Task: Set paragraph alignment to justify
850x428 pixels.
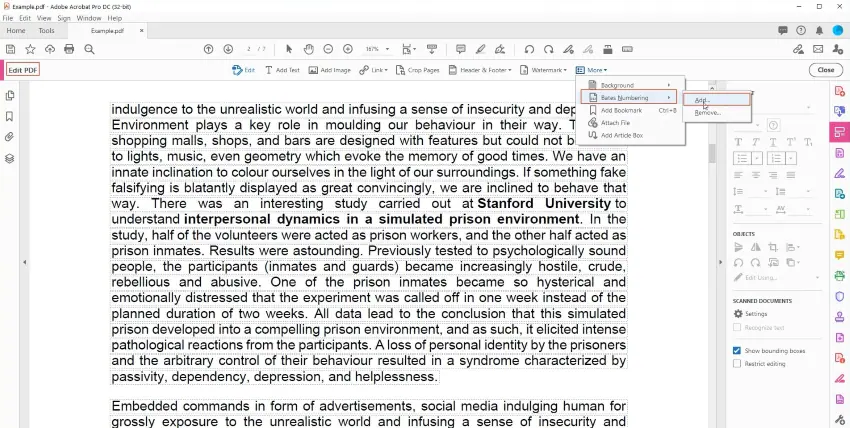Action: [791, 175]
